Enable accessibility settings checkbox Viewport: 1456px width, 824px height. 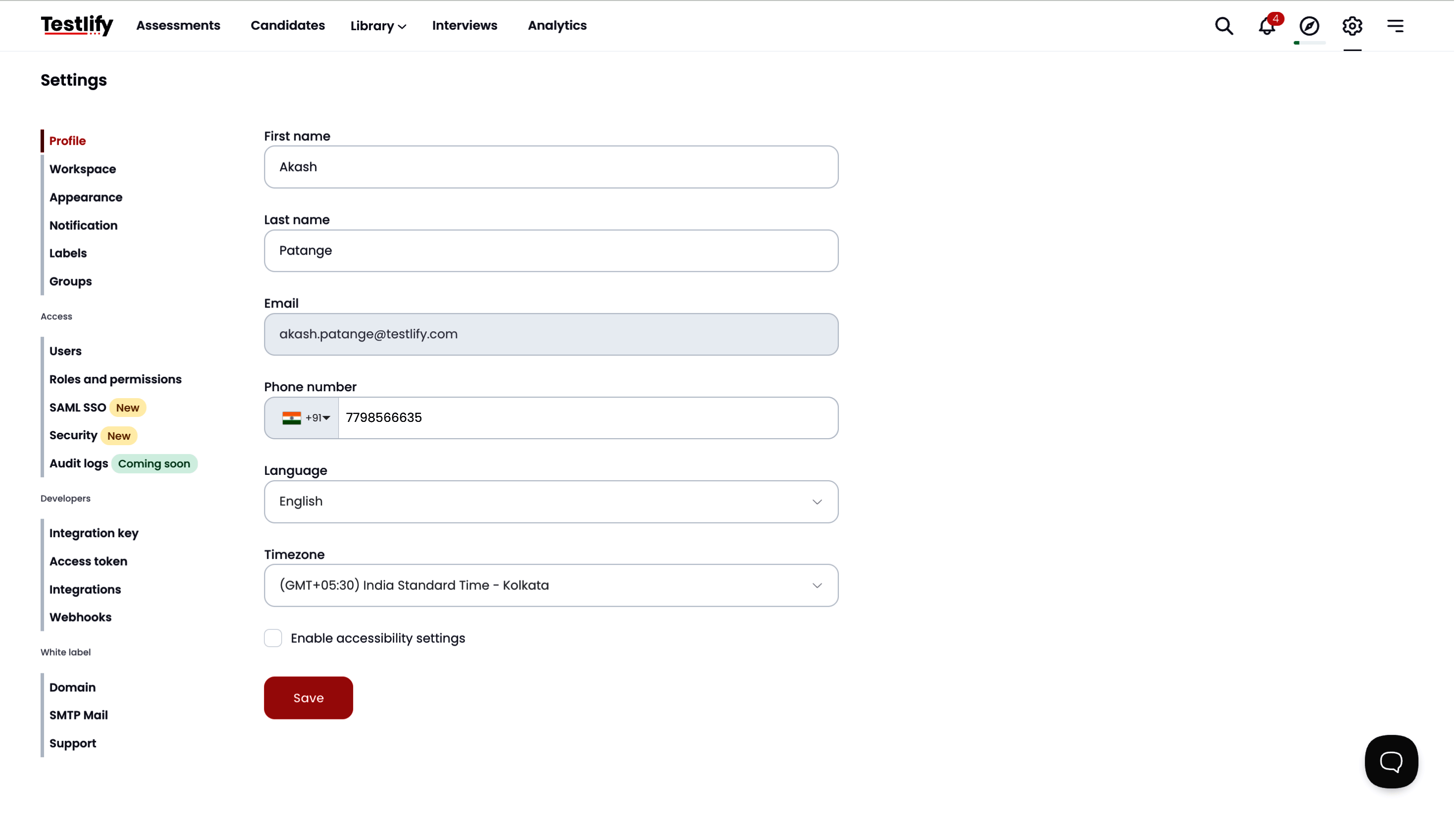(x=273, y=638)
